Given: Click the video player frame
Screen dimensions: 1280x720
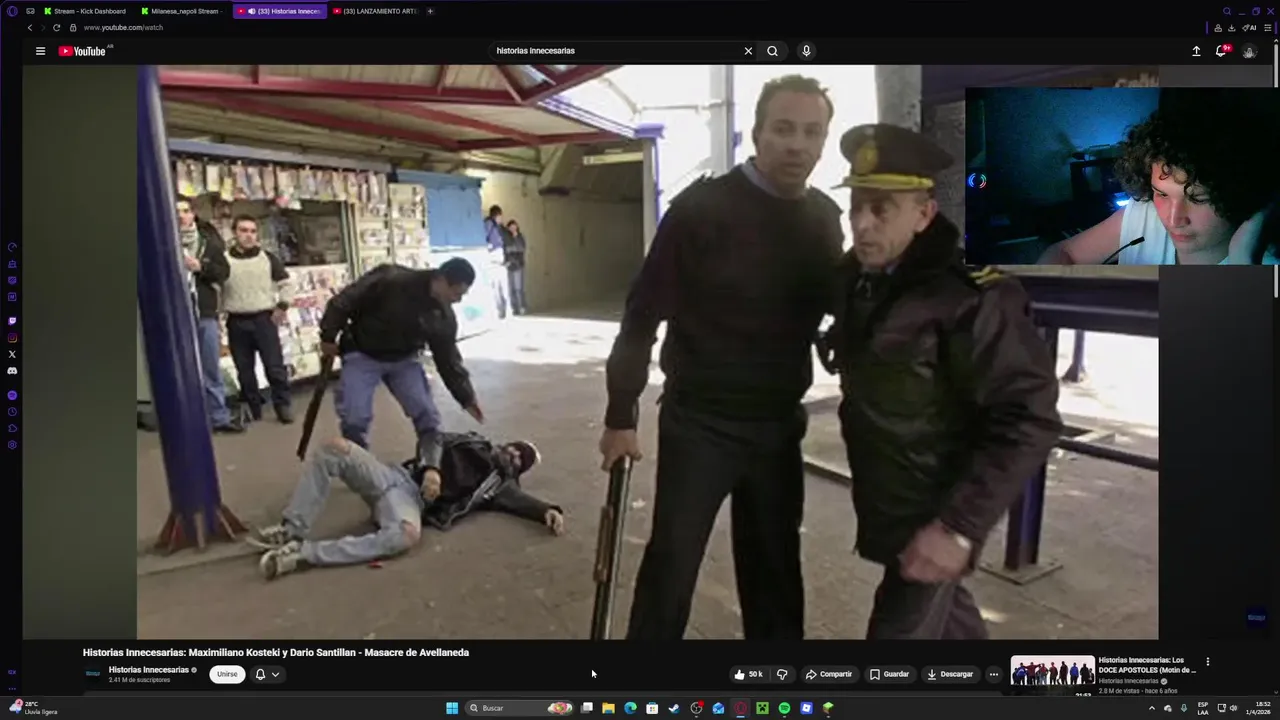Looking at the screenshot, I should pyautogui.click(x=647, y=352).
